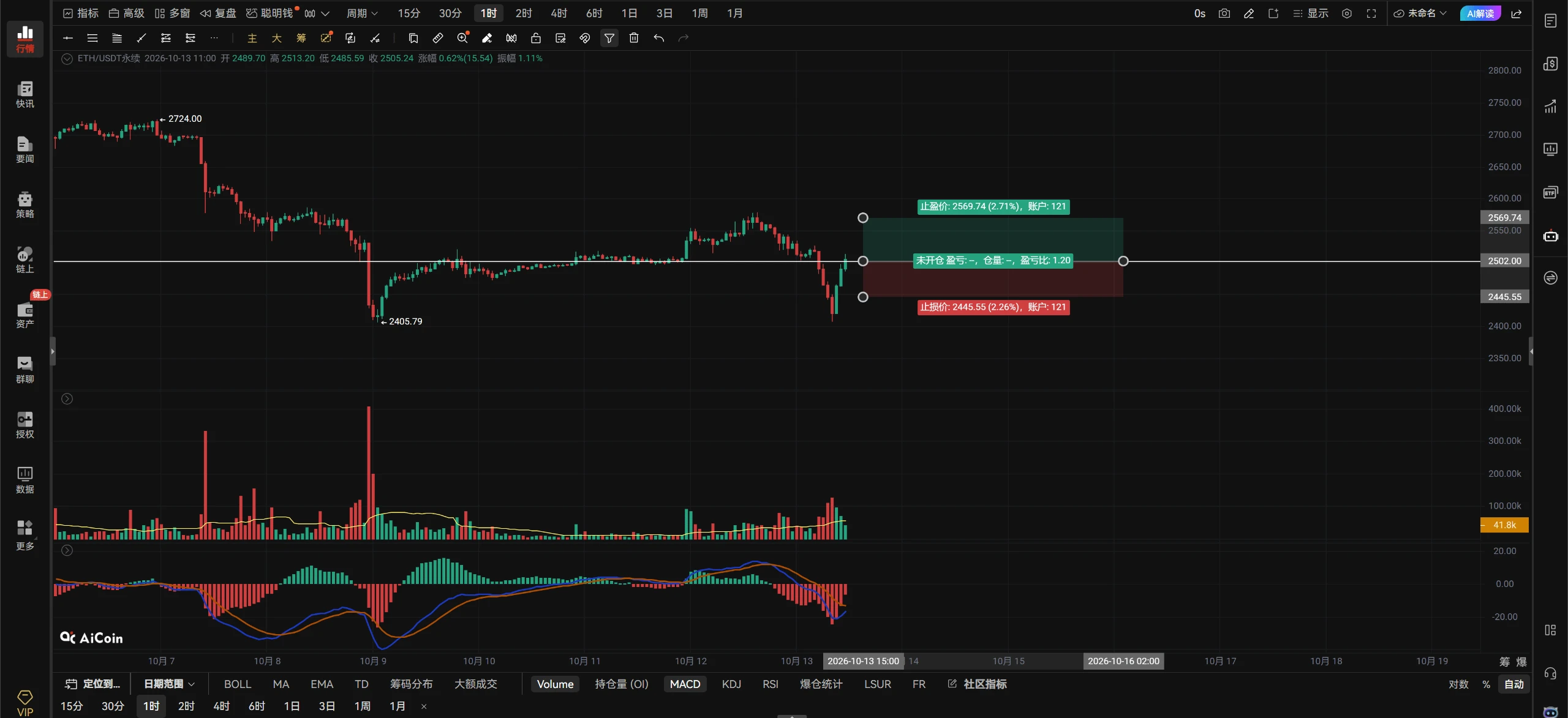Toggle the % percent scale
Image resolution: width=1568 pixels, height=718 pixels.
(1487, 684)
